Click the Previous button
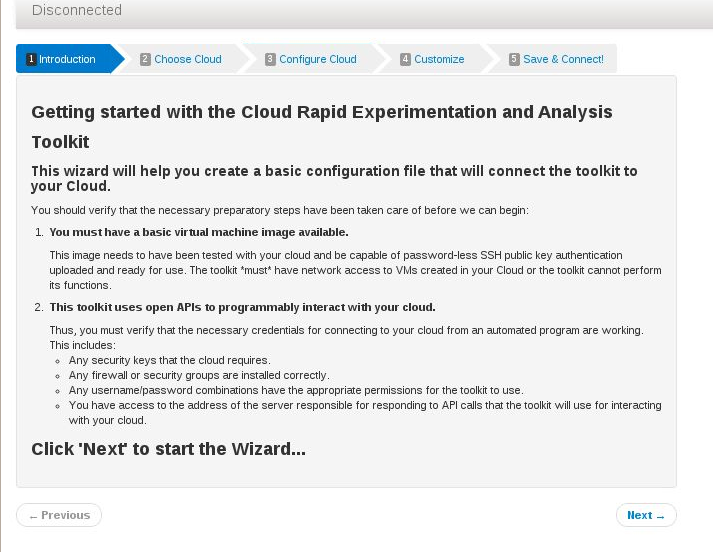Screen dimensions: 713x552 click(x=59, y=515)
